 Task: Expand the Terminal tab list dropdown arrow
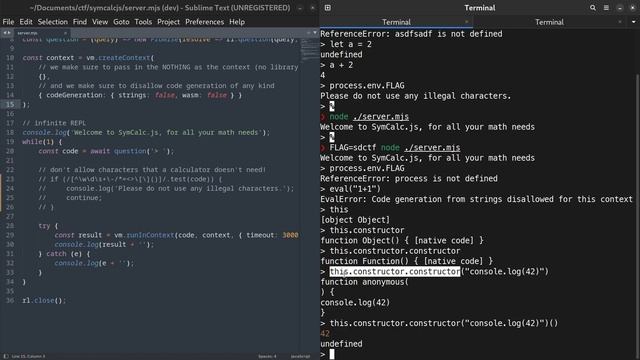pos(633,22)
